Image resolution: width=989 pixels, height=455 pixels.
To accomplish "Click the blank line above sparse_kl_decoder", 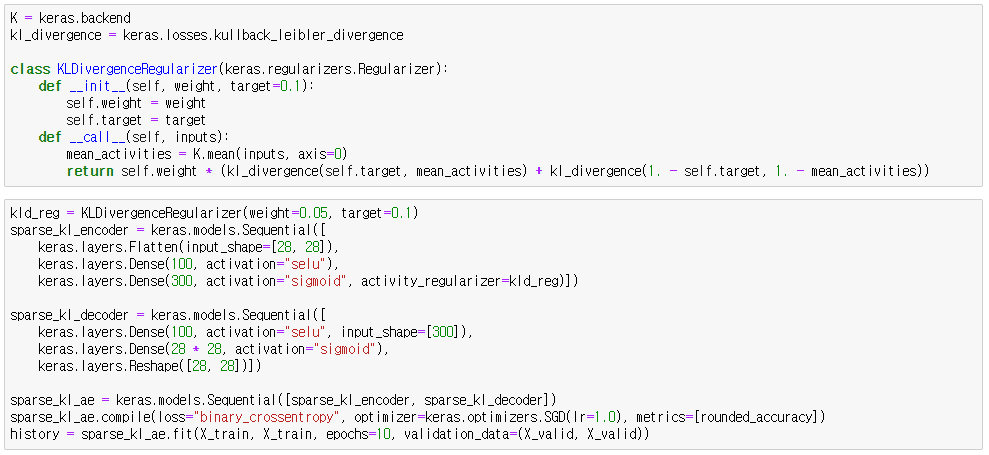I will click(x=493, y=298).
